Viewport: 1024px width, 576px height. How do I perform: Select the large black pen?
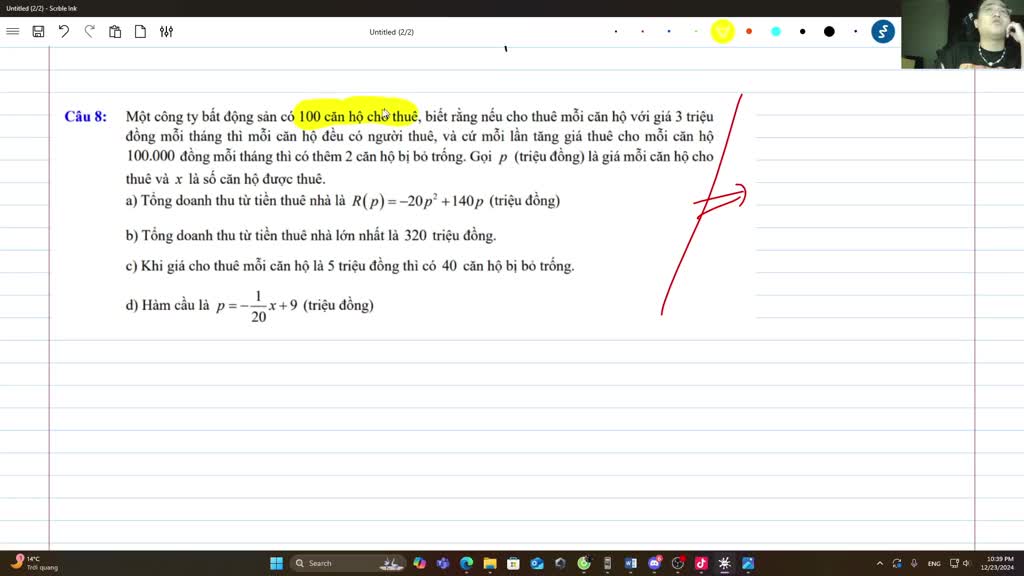(x=829, y=32)
